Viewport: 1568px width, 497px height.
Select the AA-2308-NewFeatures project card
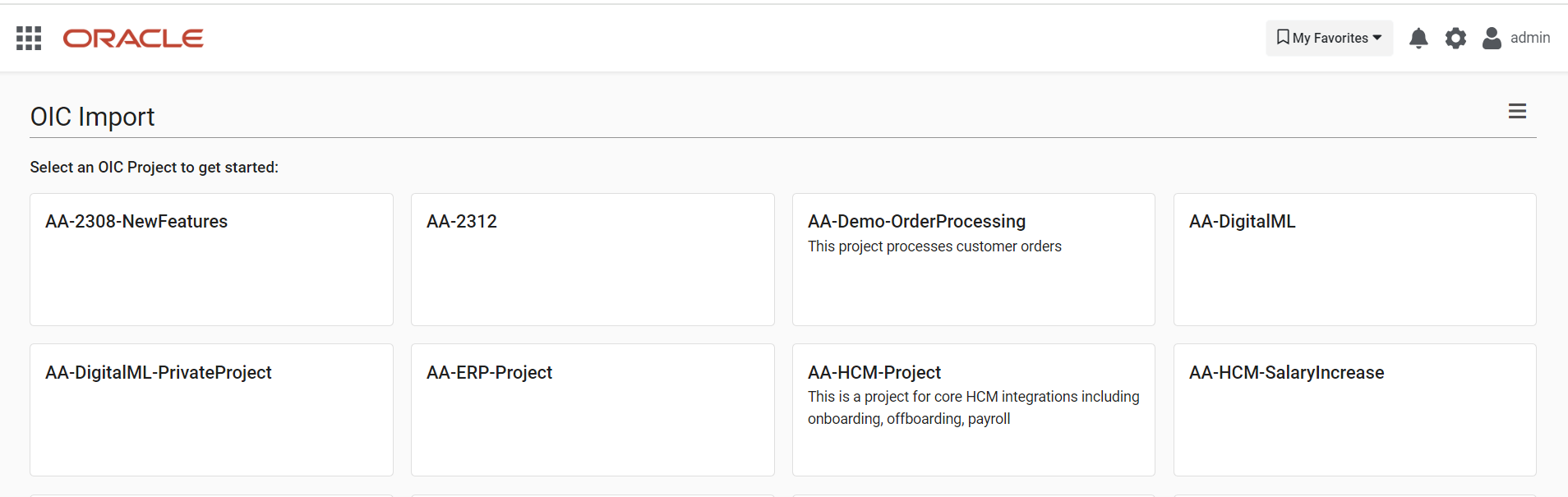click(x=211, y=260)
